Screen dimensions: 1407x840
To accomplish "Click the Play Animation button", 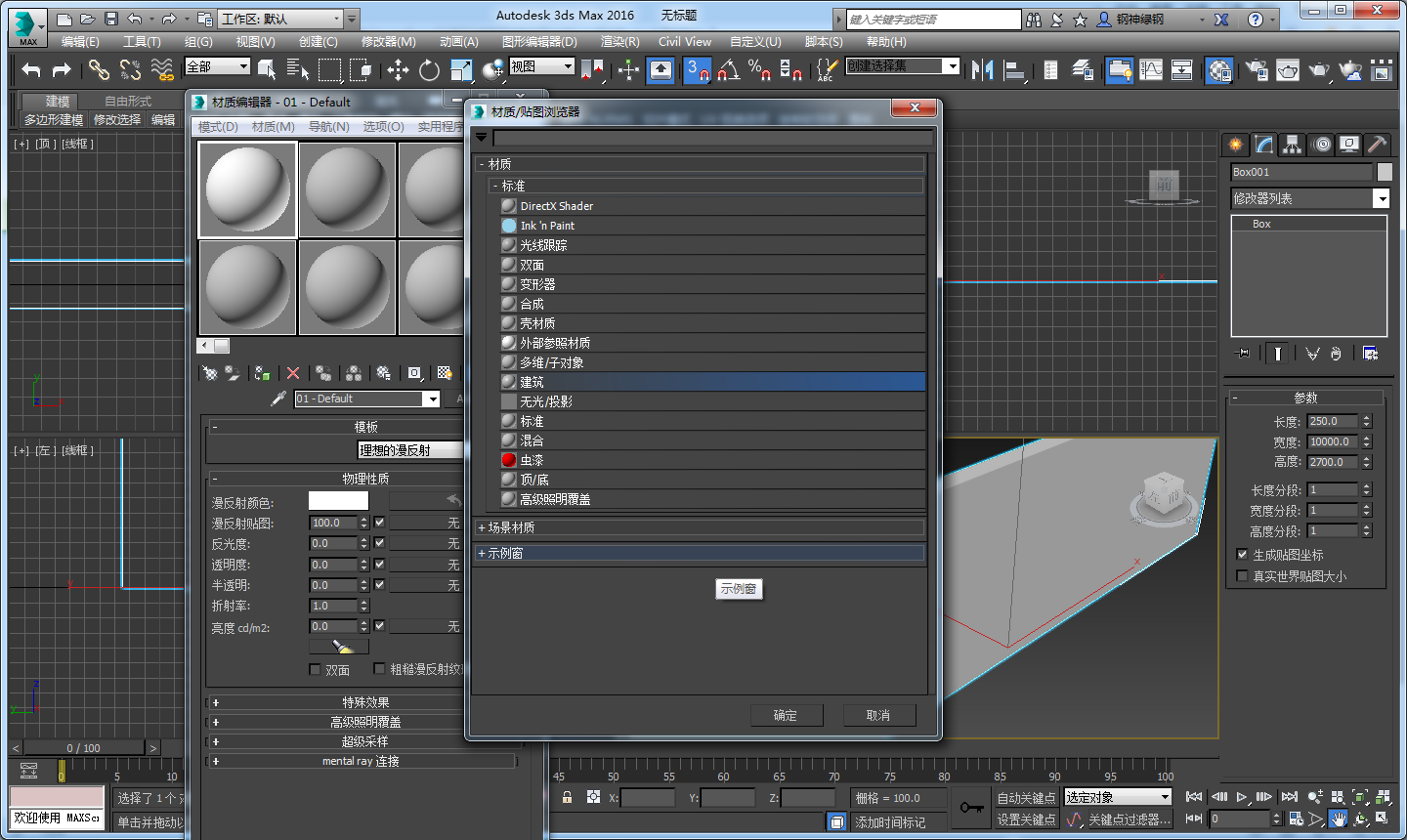I will [1241, 797].
